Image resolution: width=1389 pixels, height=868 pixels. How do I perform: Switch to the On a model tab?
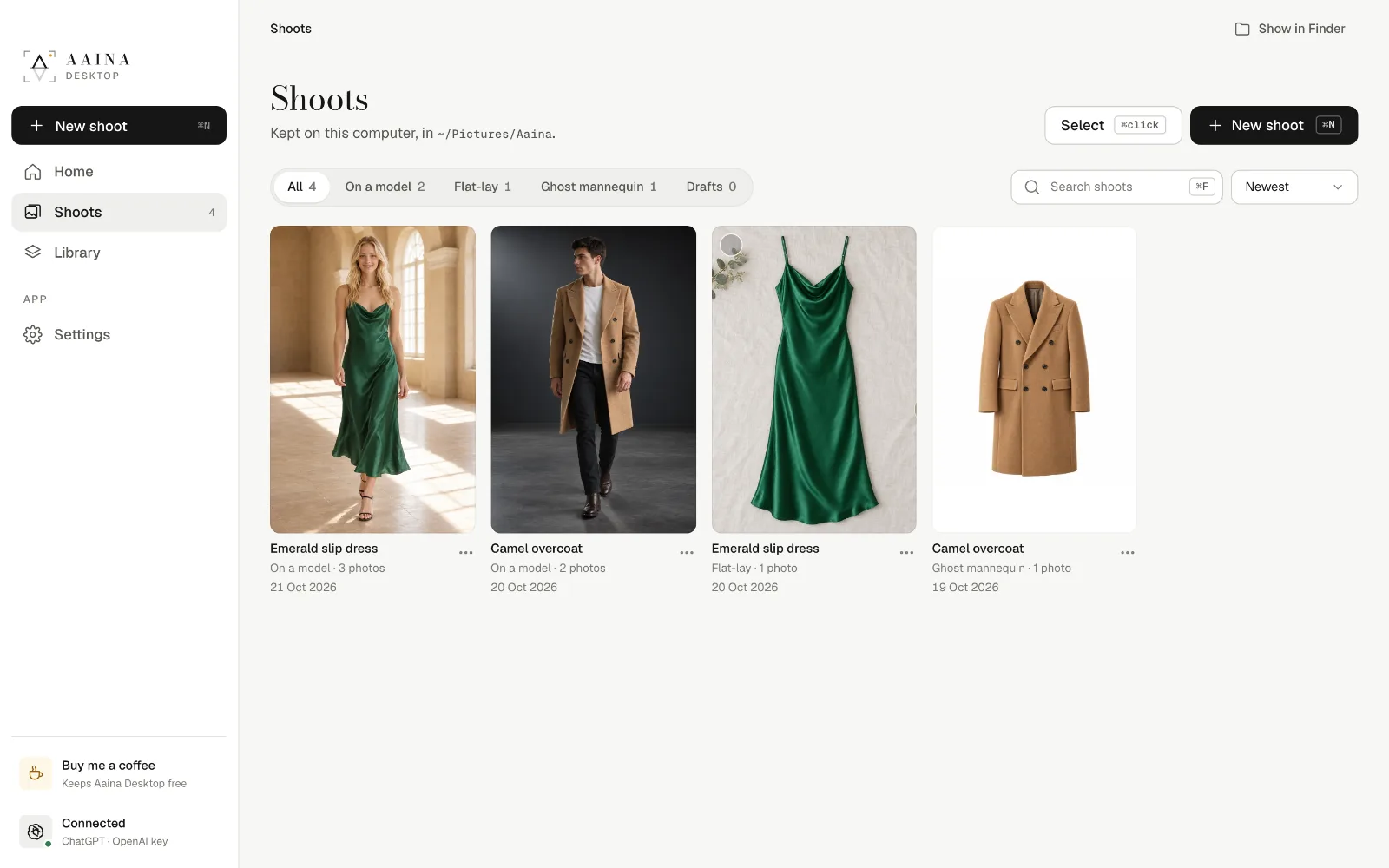coord(385,187)
